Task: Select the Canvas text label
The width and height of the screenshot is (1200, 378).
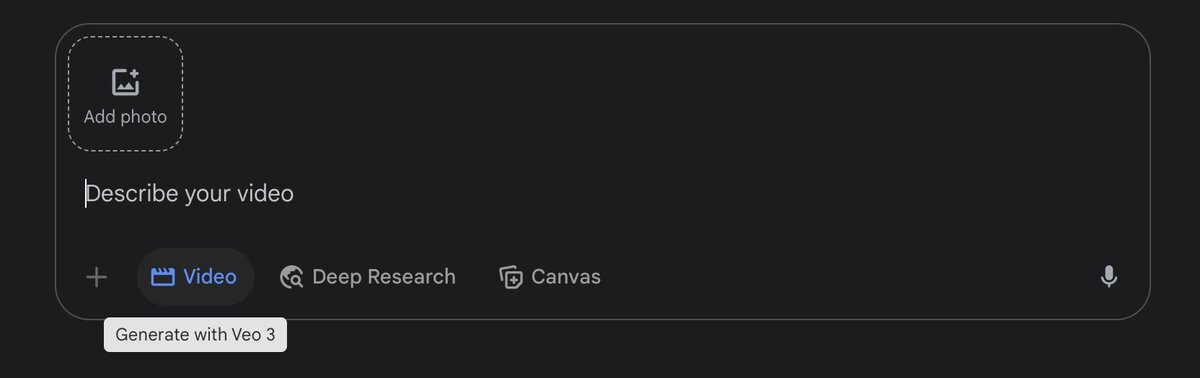Action: tap(566, 277)
